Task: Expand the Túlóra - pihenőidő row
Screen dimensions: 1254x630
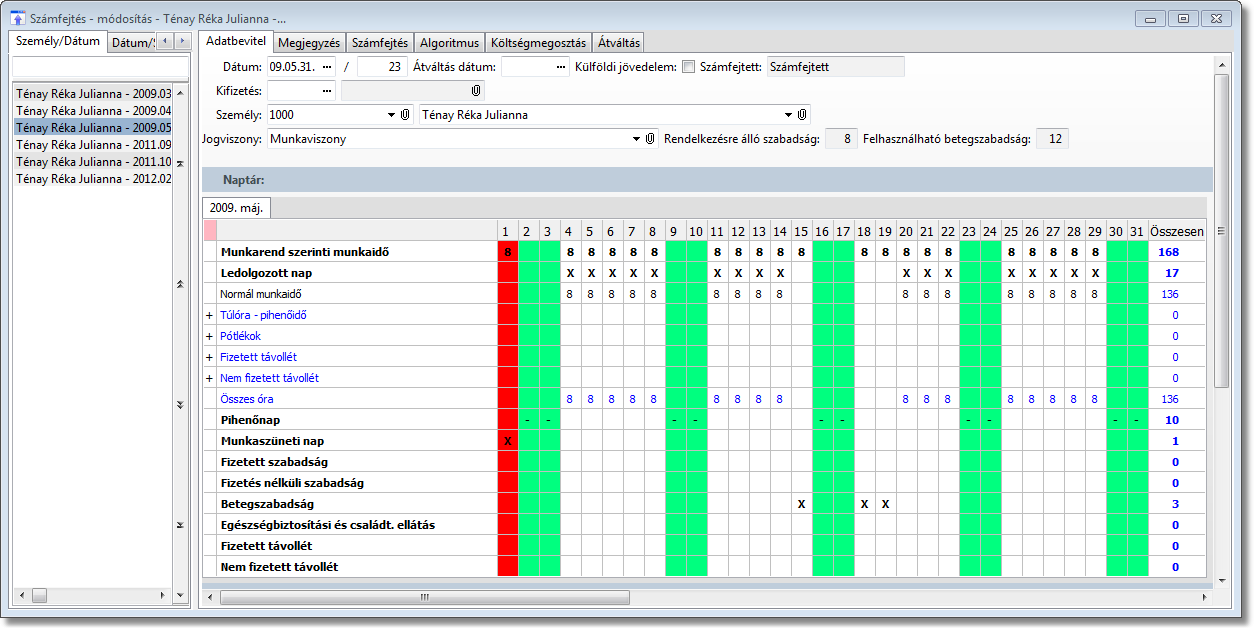Action: [209, 315]
